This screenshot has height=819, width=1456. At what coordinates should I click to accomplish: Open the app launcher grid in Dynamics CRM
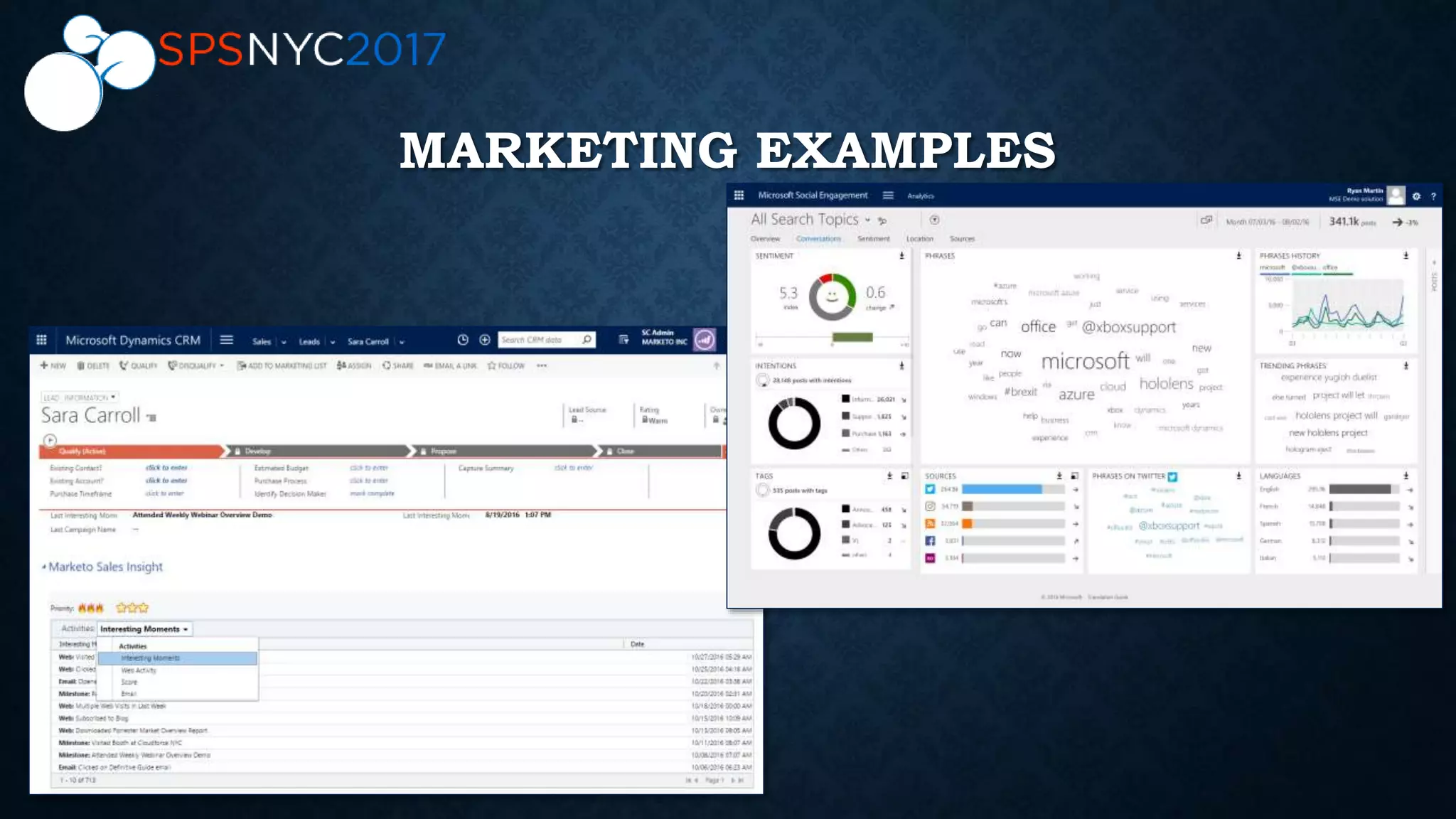(41, 340)
